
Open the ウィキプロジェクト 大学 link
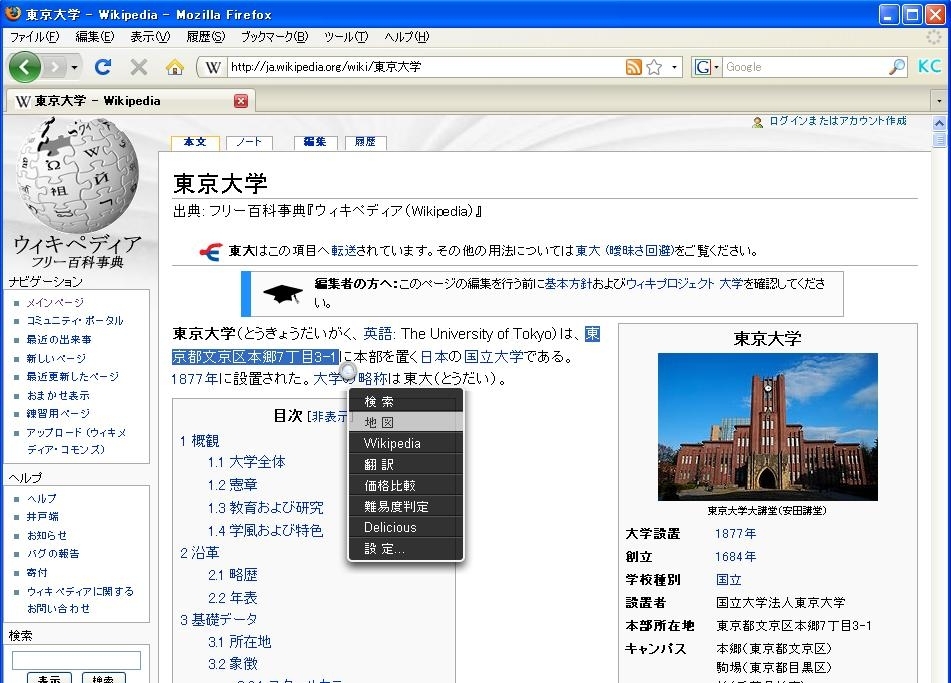(x=684, y=283)
